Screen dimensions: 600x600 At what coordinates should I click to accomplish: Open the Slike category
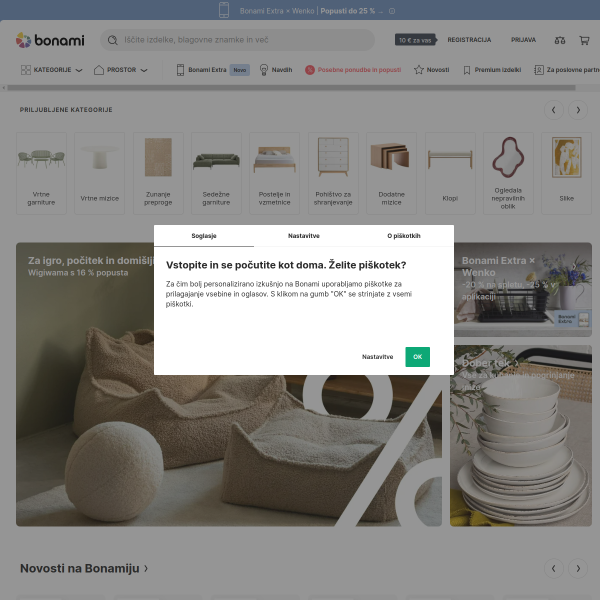point(567,173)
